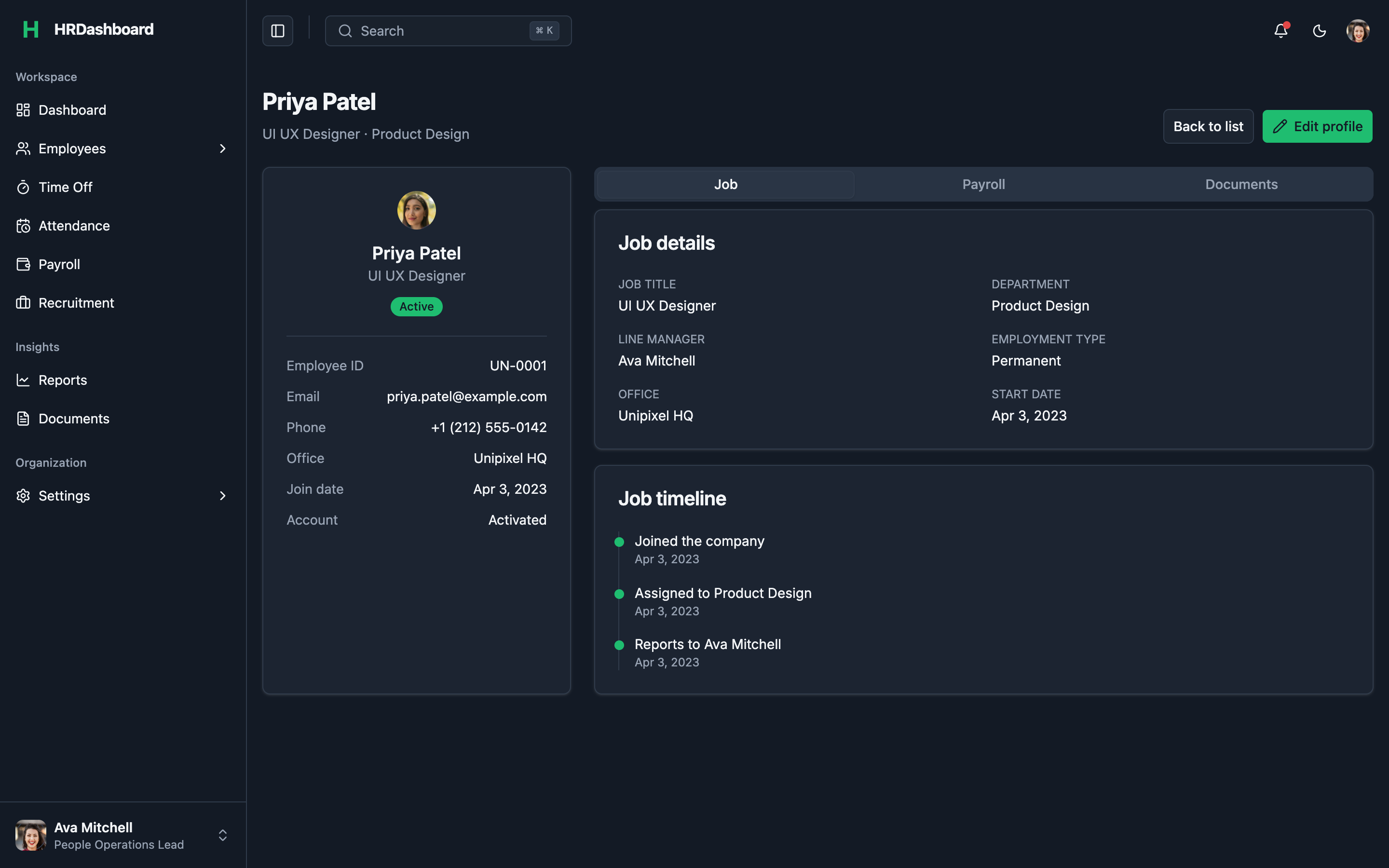Click the green HRDashboard logo icon
Viewport: 1389px width, 868px height.
click(30, 29)
